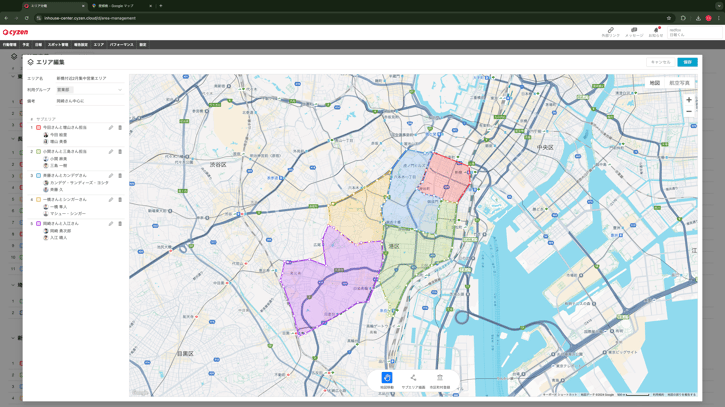725x407 pixels.
Task: Edit sub-area 3 with pencil icon
Action: [x=111, y=176]
